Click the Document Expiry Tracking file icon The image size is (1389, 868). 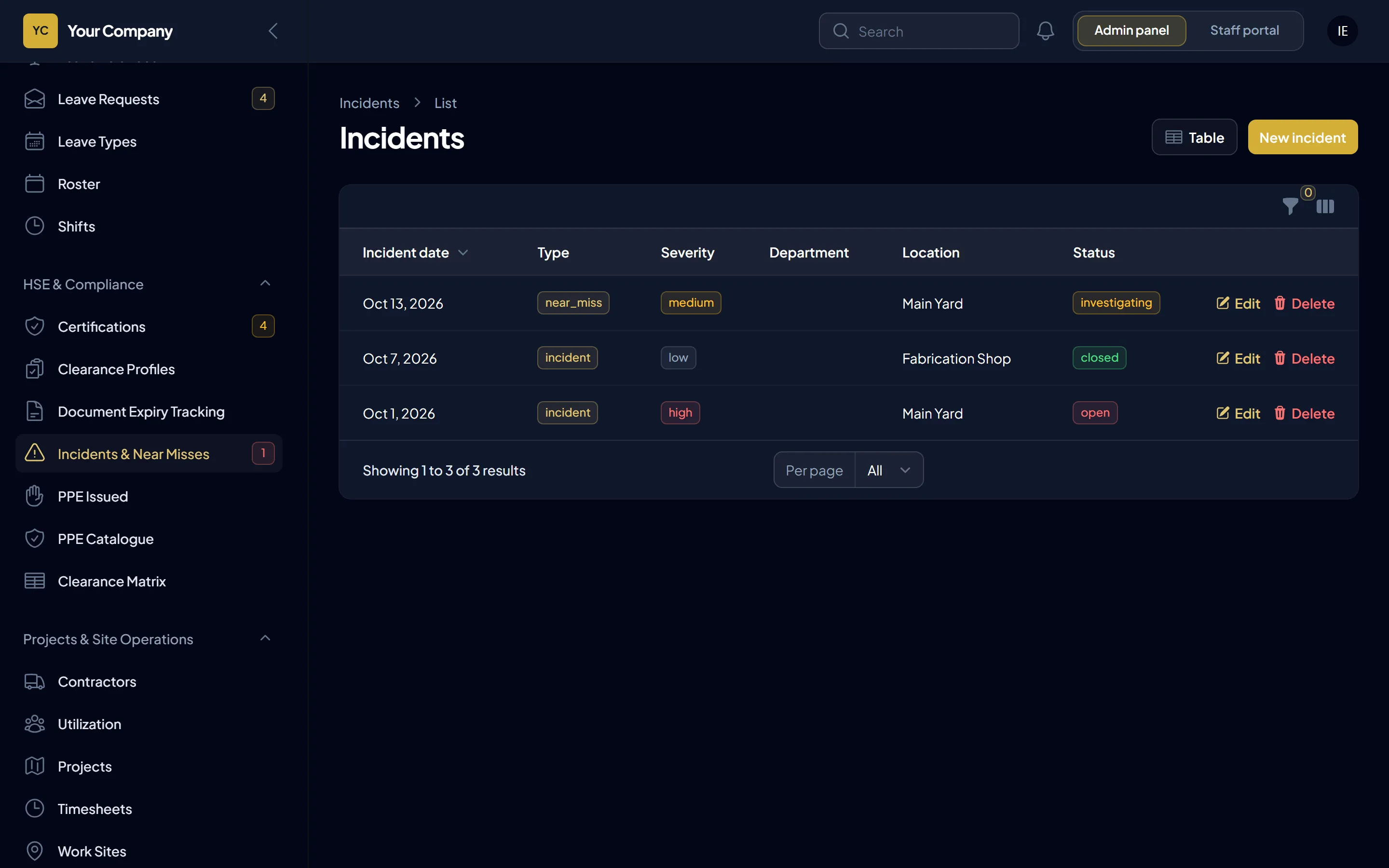tap(34, 411)
